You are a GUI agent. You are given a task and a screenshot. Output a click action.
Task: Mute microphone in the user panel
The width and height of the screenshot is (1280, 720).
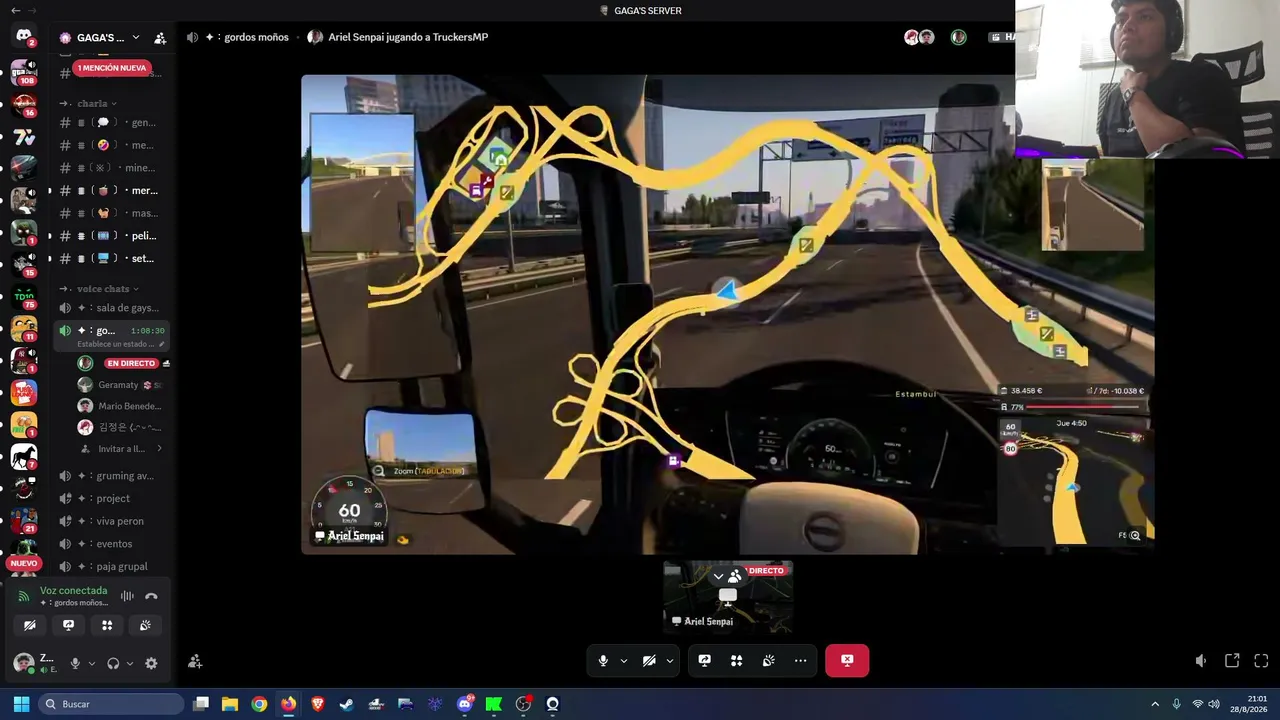click(75, 663)
